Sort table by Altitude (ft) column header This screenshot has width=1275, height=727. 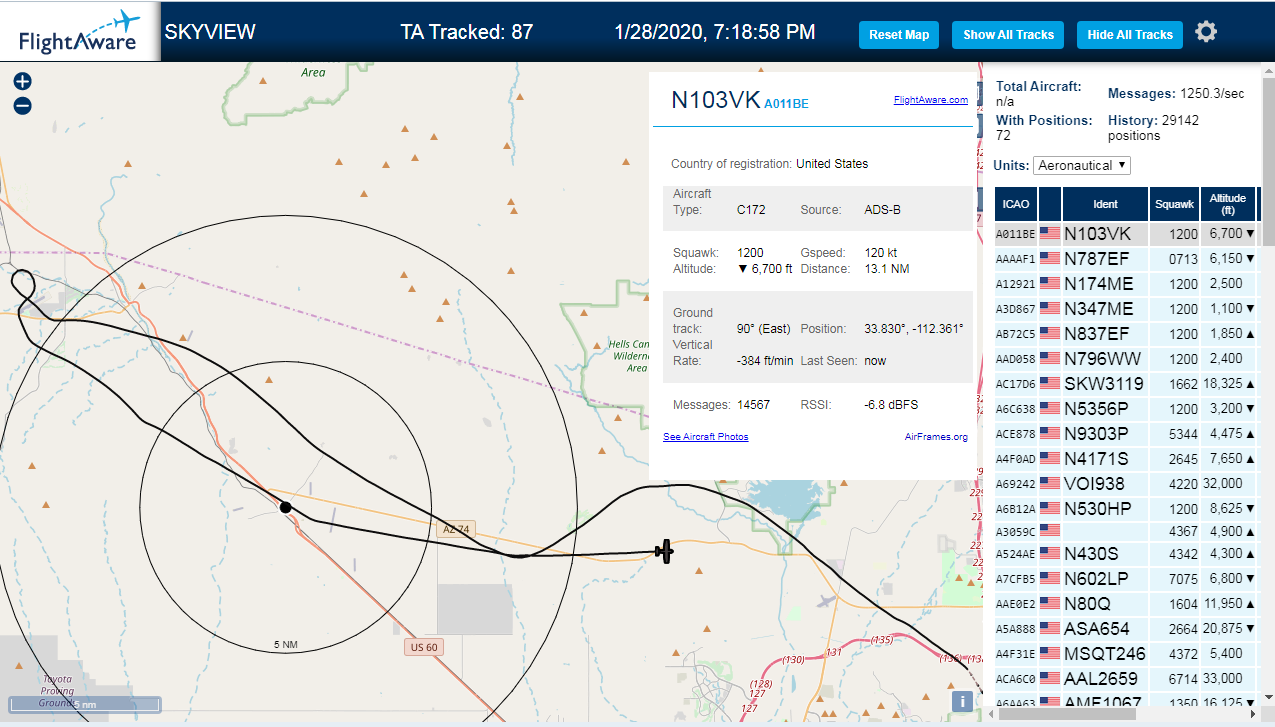1227,204
